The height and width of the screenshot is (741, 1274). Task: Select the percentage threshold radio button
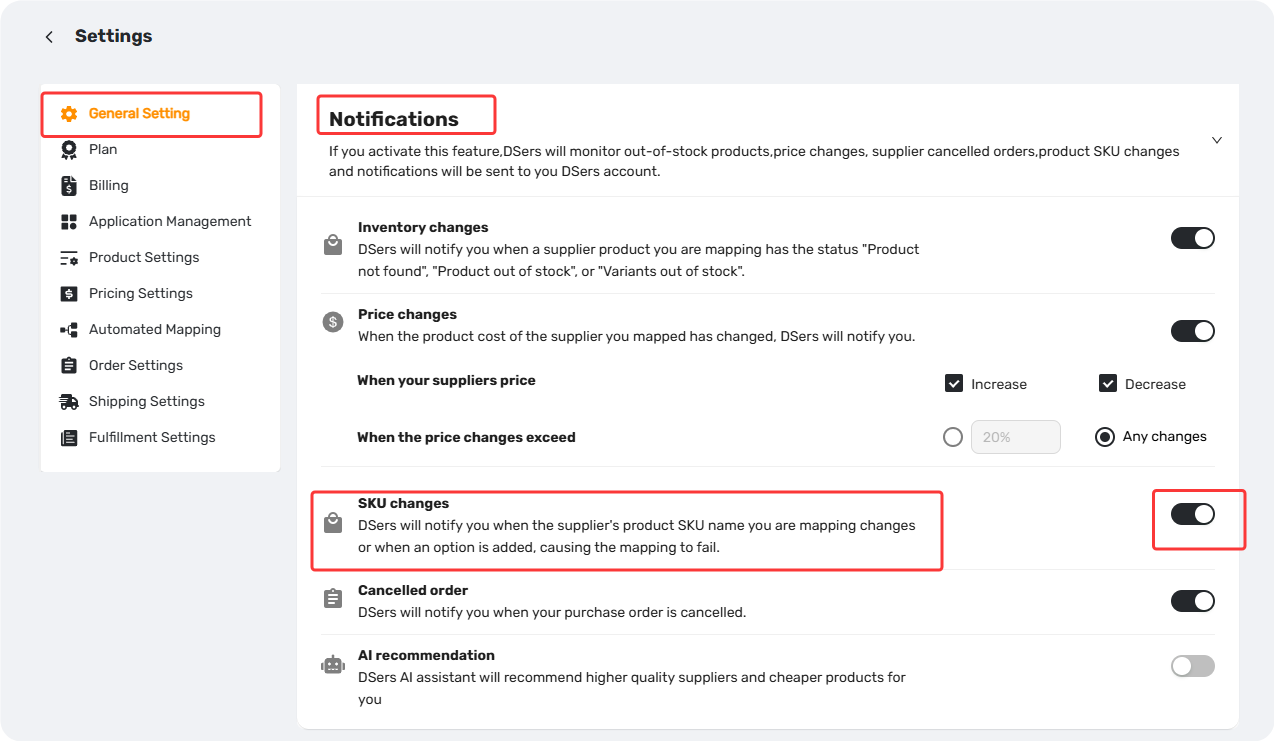(x=953, y=437)
